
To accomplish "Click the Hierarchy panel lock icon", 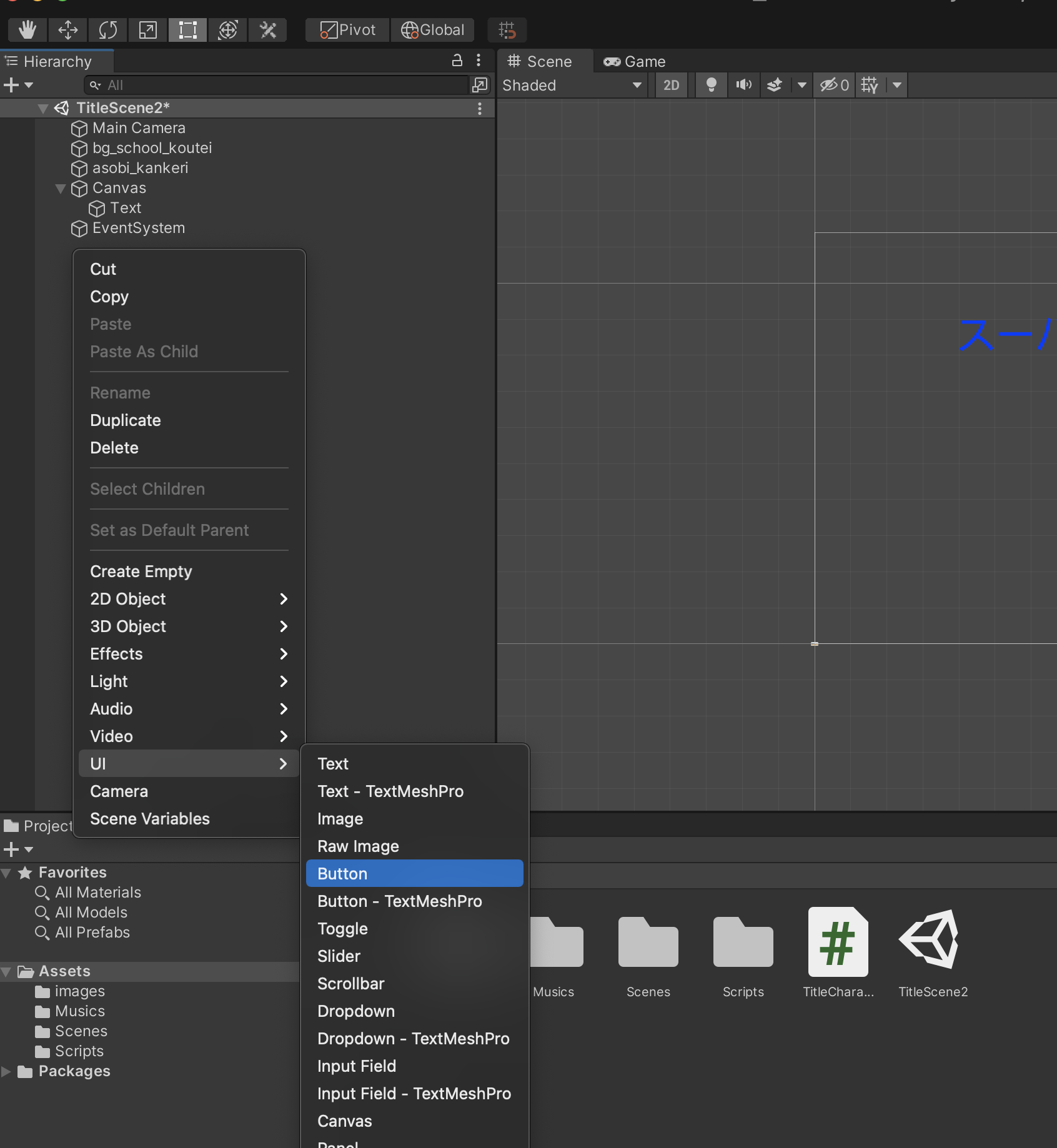I will point(457,60).
